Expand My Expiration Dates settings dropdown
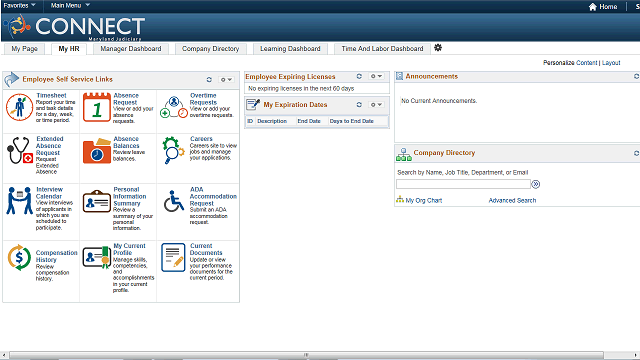 coord(376,105)
